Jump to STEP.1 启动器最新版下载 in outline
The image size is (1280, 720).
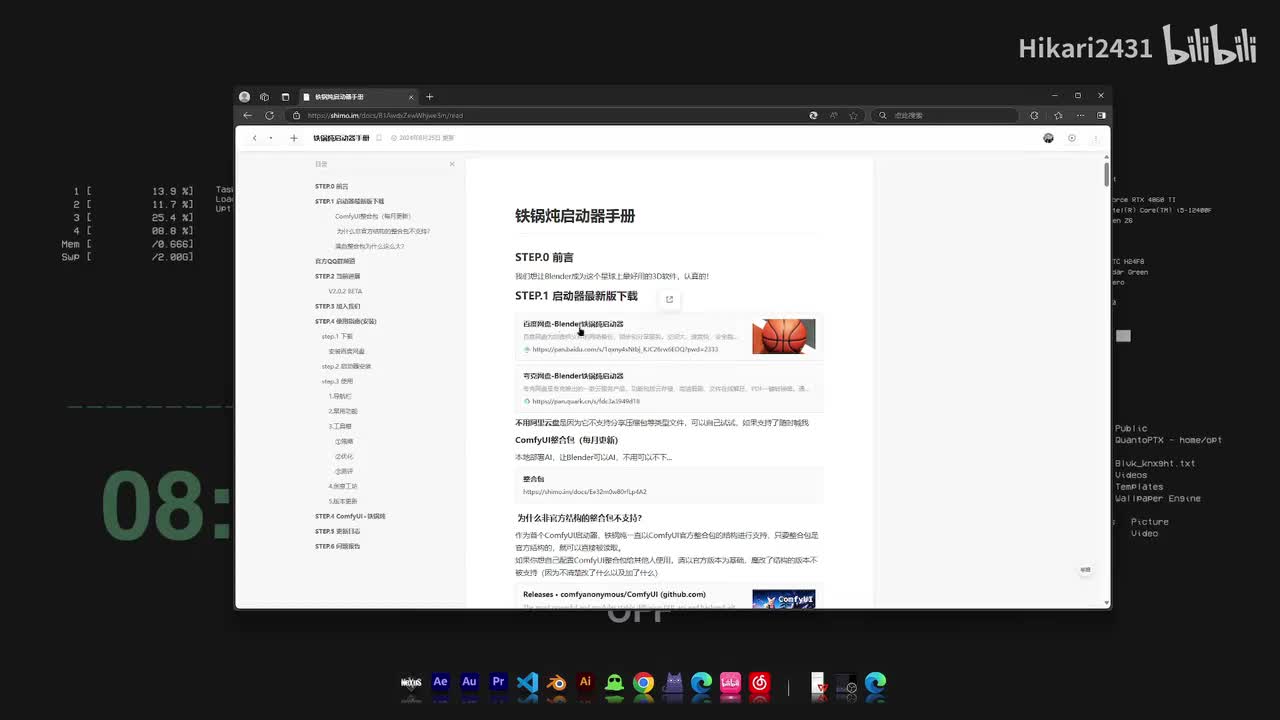tap(349, 201)
